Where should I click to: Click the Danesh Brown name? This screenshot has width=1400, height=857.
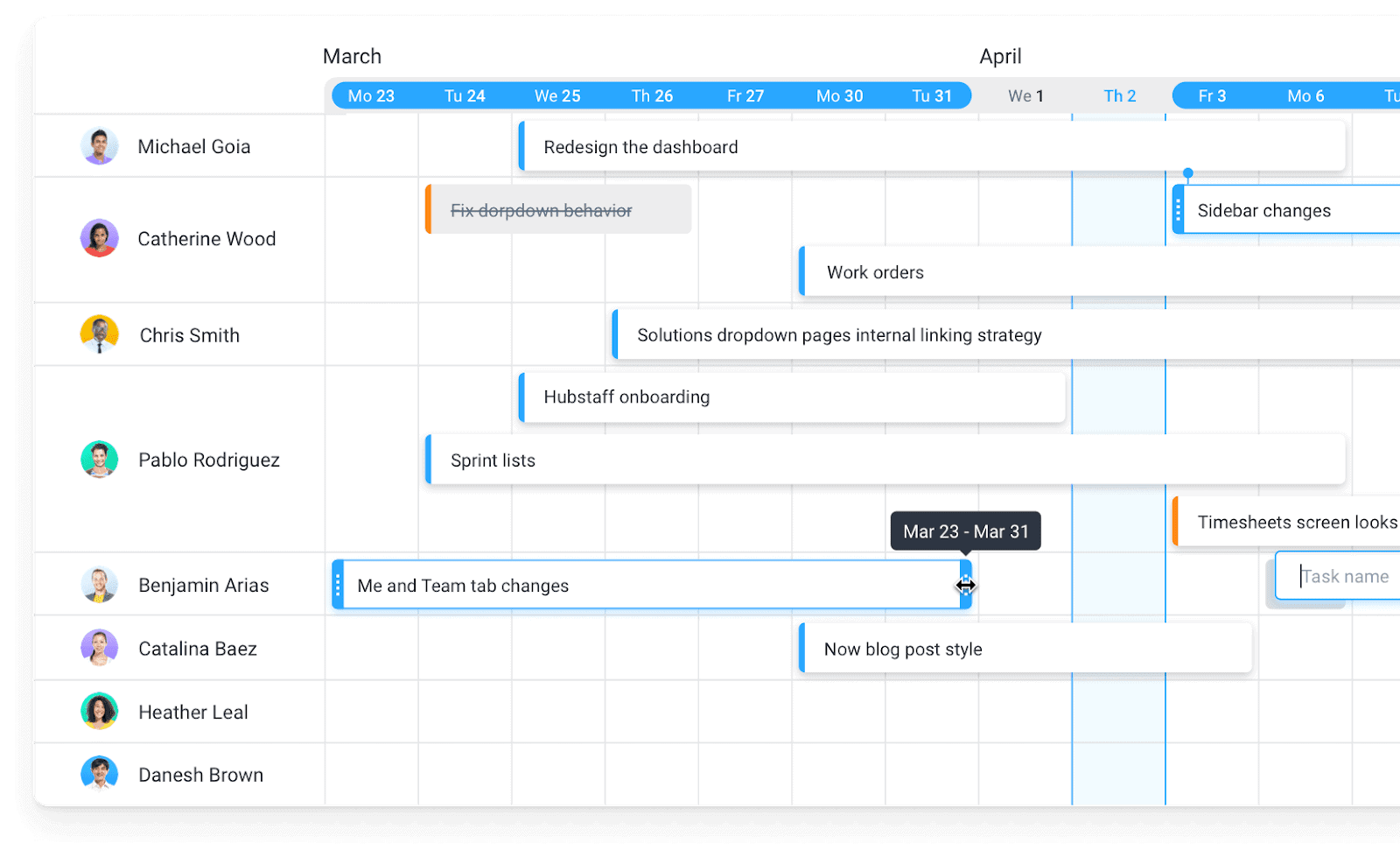coord(201,774)
